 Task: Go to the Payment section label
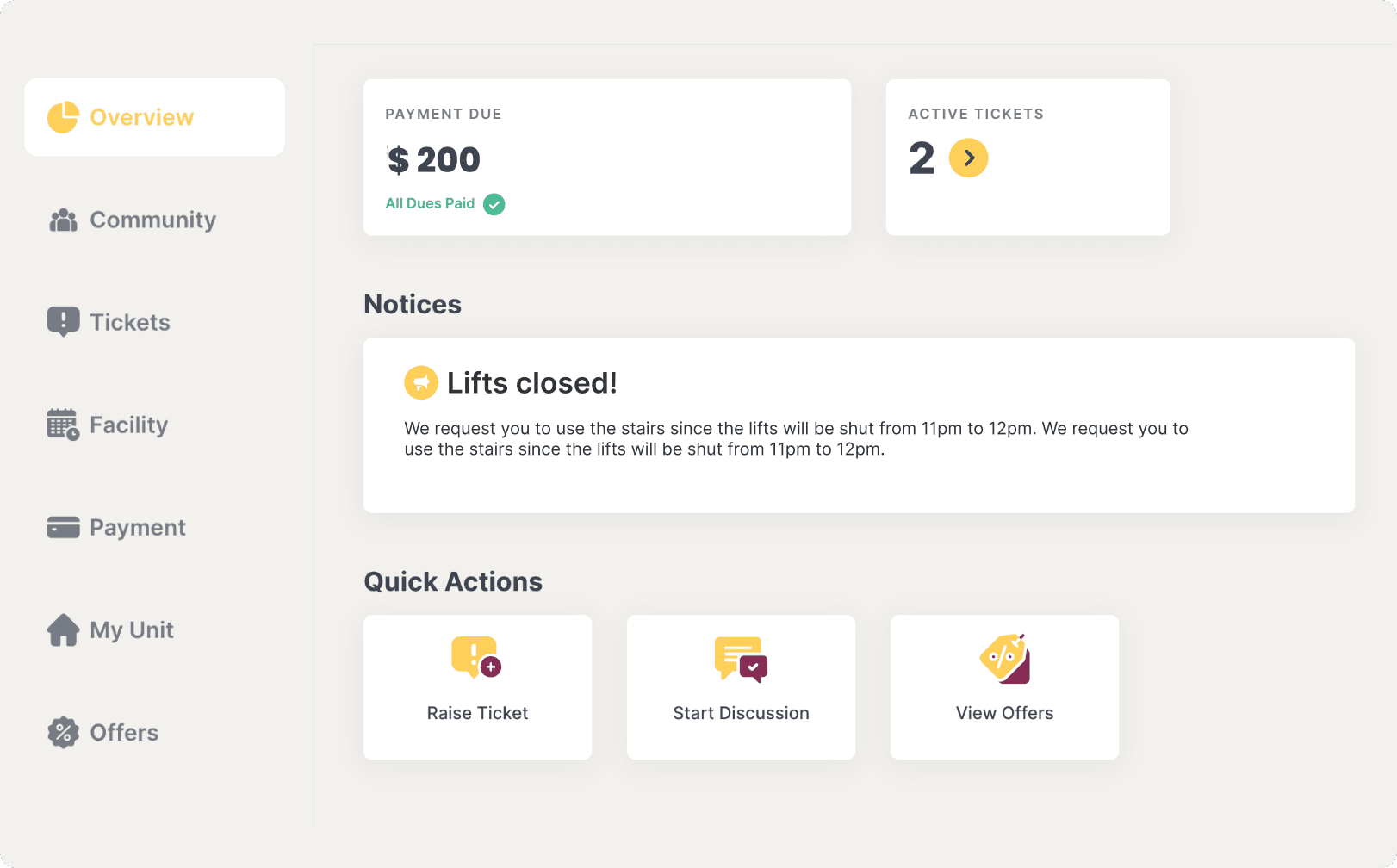point(138,527)
